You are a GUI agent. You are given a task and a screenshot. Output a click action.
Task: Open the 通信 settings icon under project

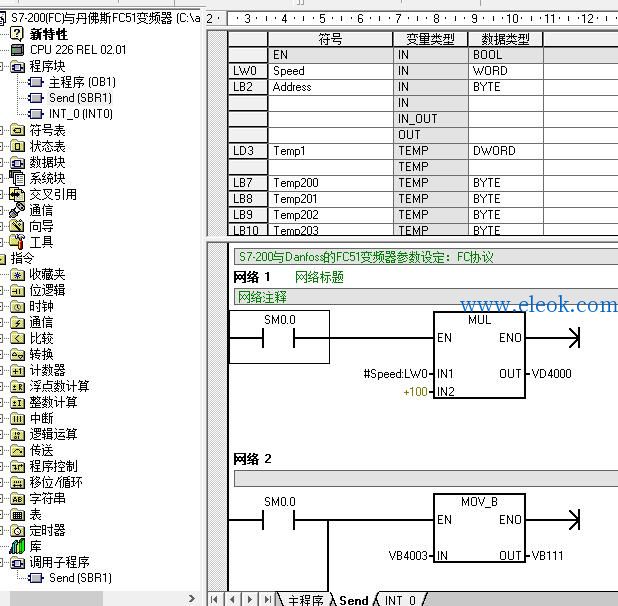point(17,210)
